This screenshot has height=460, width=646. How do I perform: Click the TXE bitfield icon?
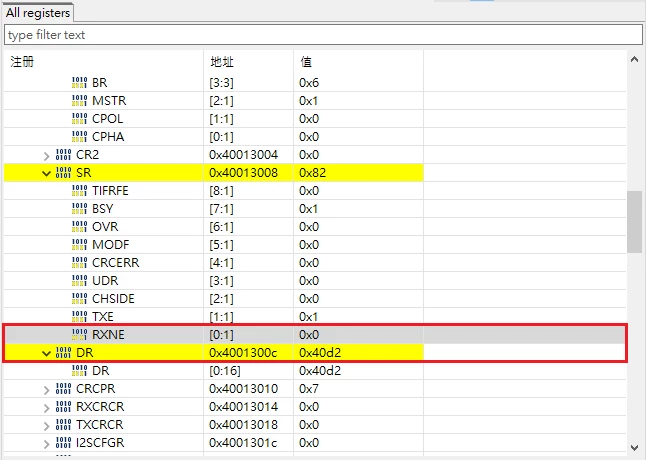[x=80, y=316]
